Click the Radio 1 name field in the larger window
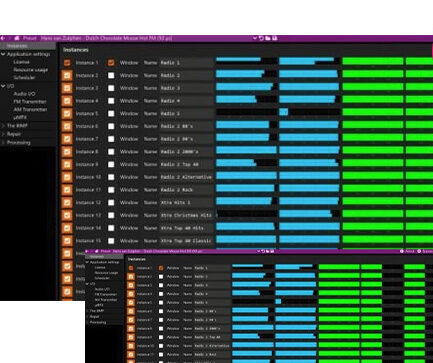The image size is (433, 363). [186, 63]
